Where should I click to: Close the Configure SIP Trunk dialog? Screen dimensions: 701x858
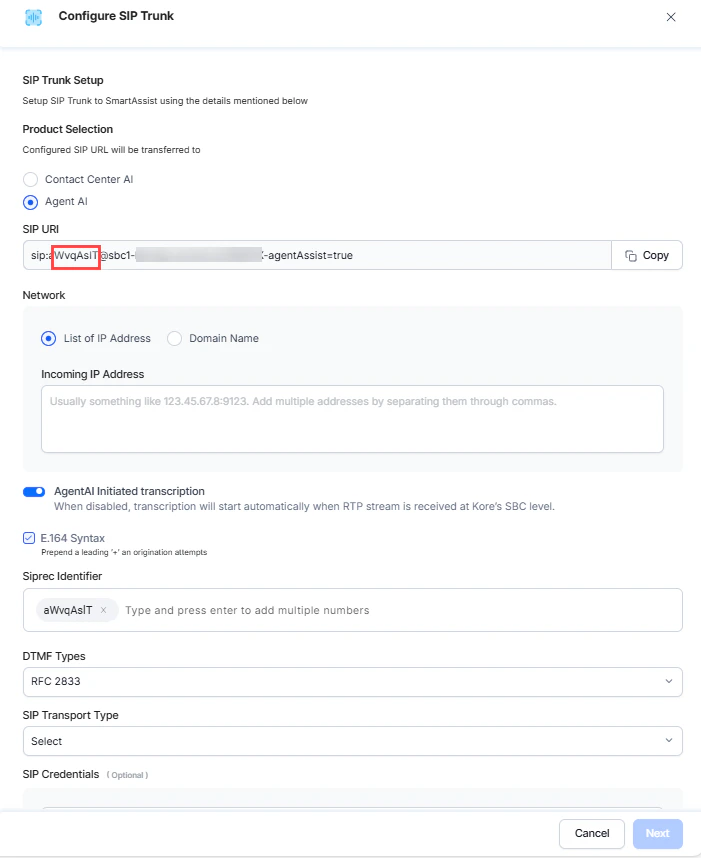pos(671,16)
